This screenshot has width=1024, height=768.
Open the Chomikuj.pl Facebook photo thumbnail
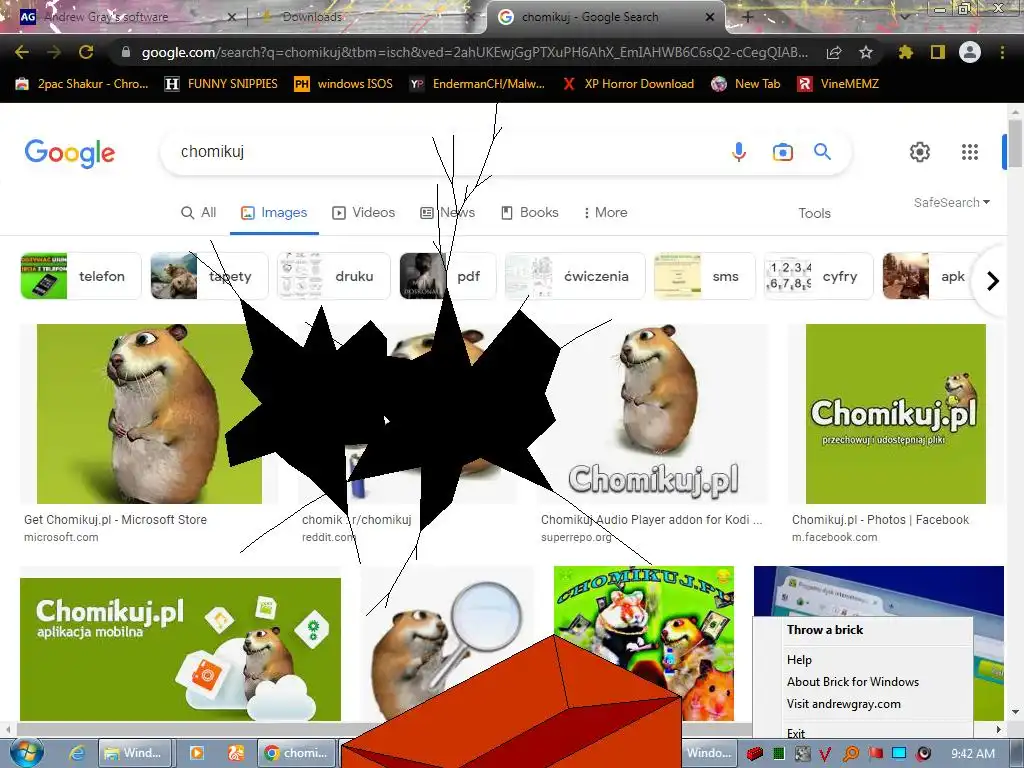(x=895, y=414)
